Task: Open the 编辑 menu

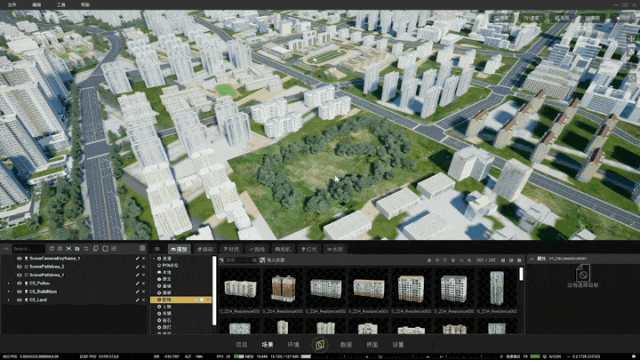Action: coord(36,4)
